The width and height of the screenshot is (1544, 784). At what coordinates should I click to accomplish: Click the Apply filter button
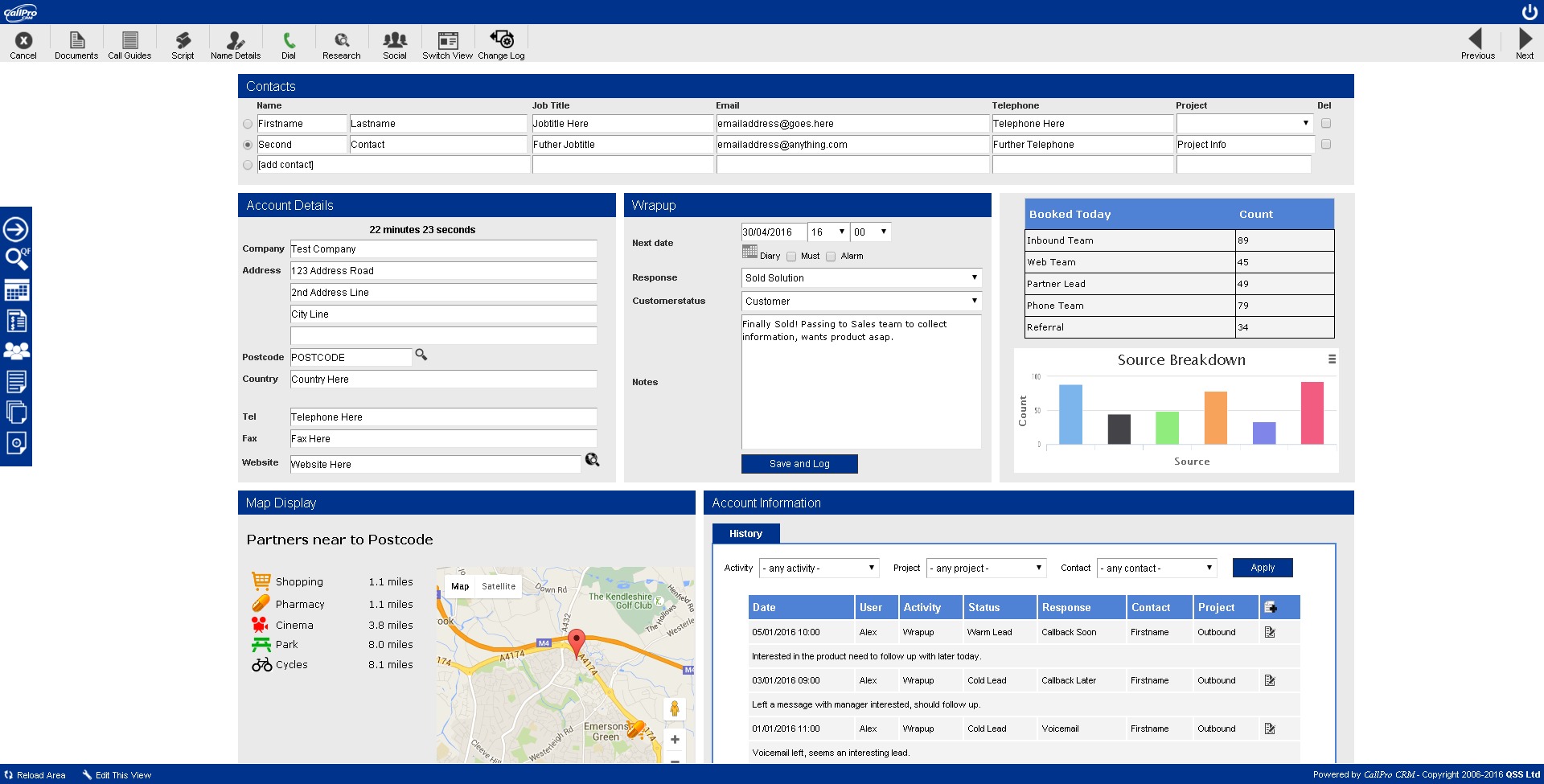pos(1263,568)
